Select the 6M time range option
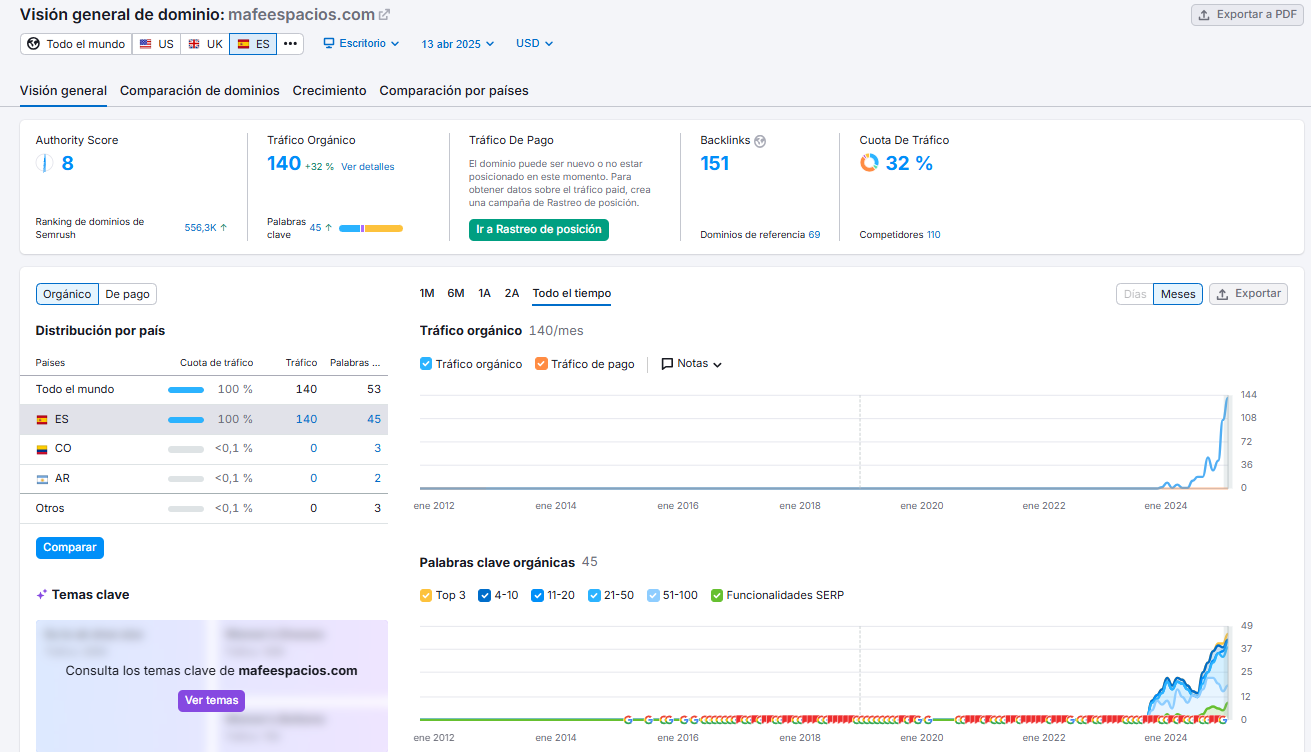The width and height of the screenshot is (1311, 752). [x=456, y=294]
